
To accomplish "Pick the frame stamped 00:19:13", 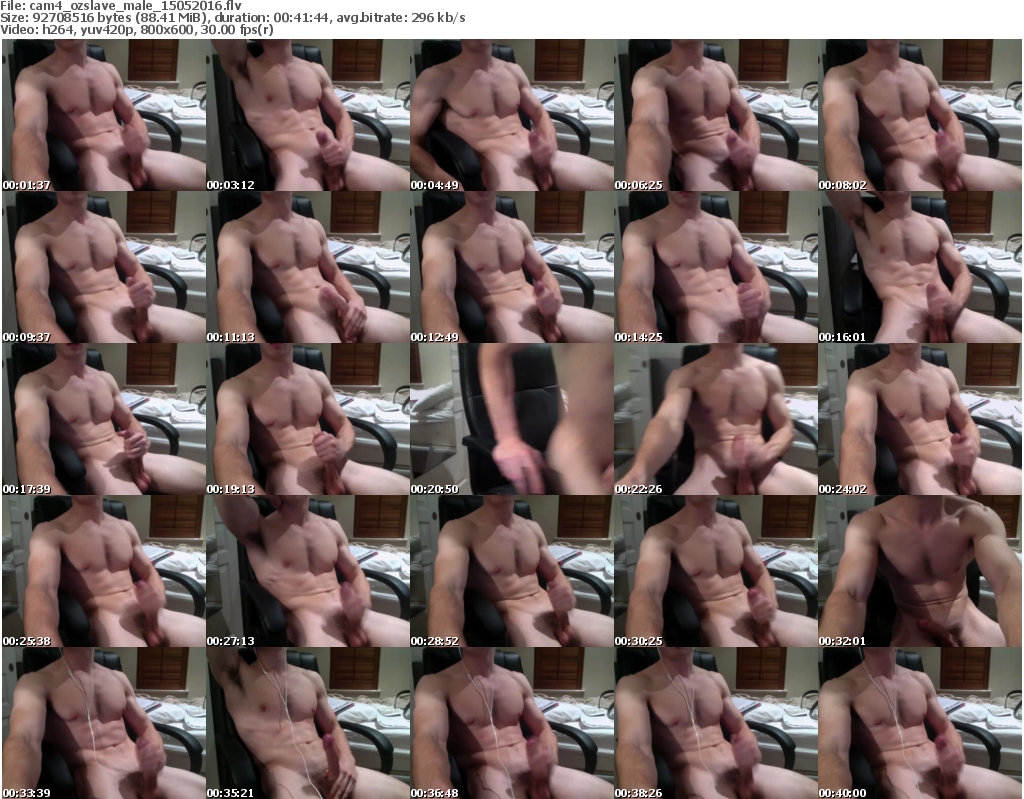I will pyautogui.click(x=308, y=419).
